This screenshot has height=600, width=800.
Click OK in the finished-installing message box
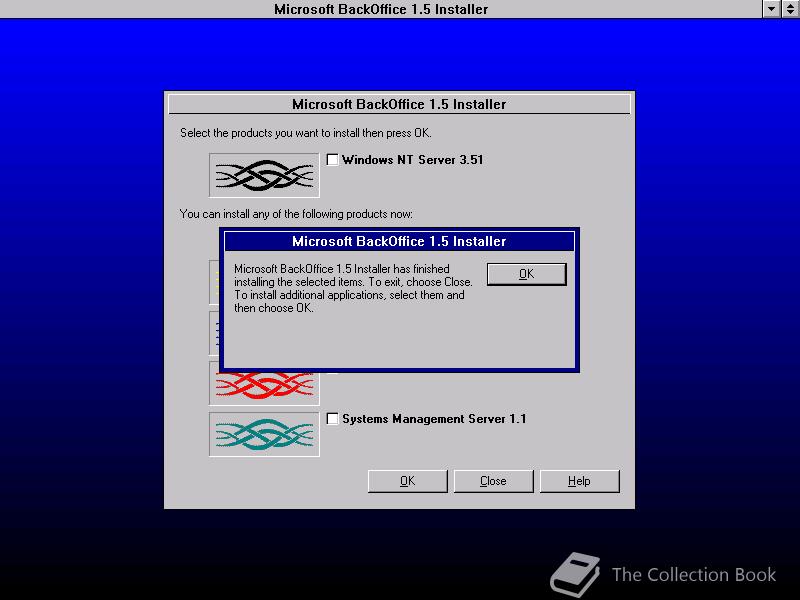coord(527,274)
